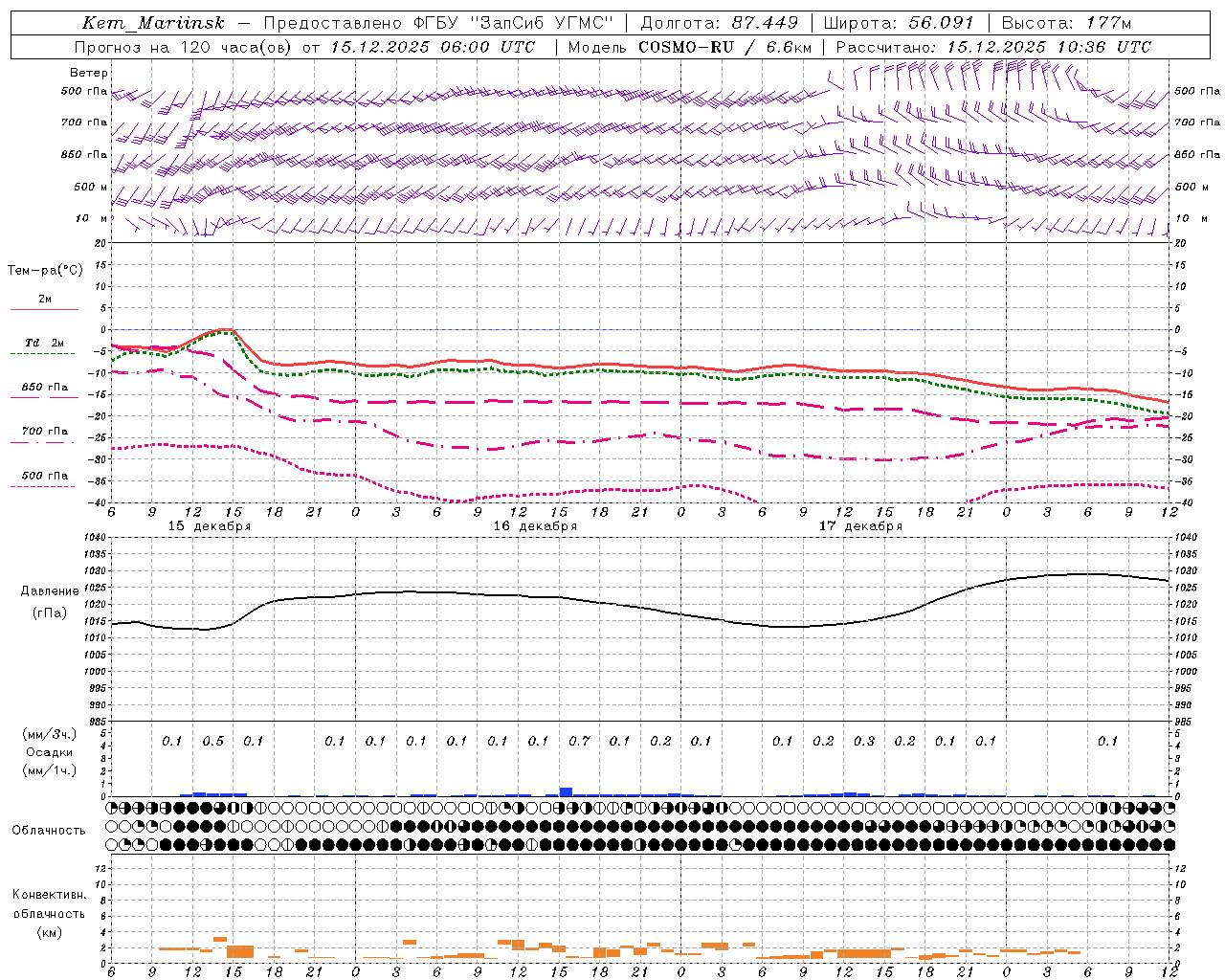1225x980 pixels.
Task: Click the '500 гПа' temperature legend entry
Action: click(x=45, y=476)
